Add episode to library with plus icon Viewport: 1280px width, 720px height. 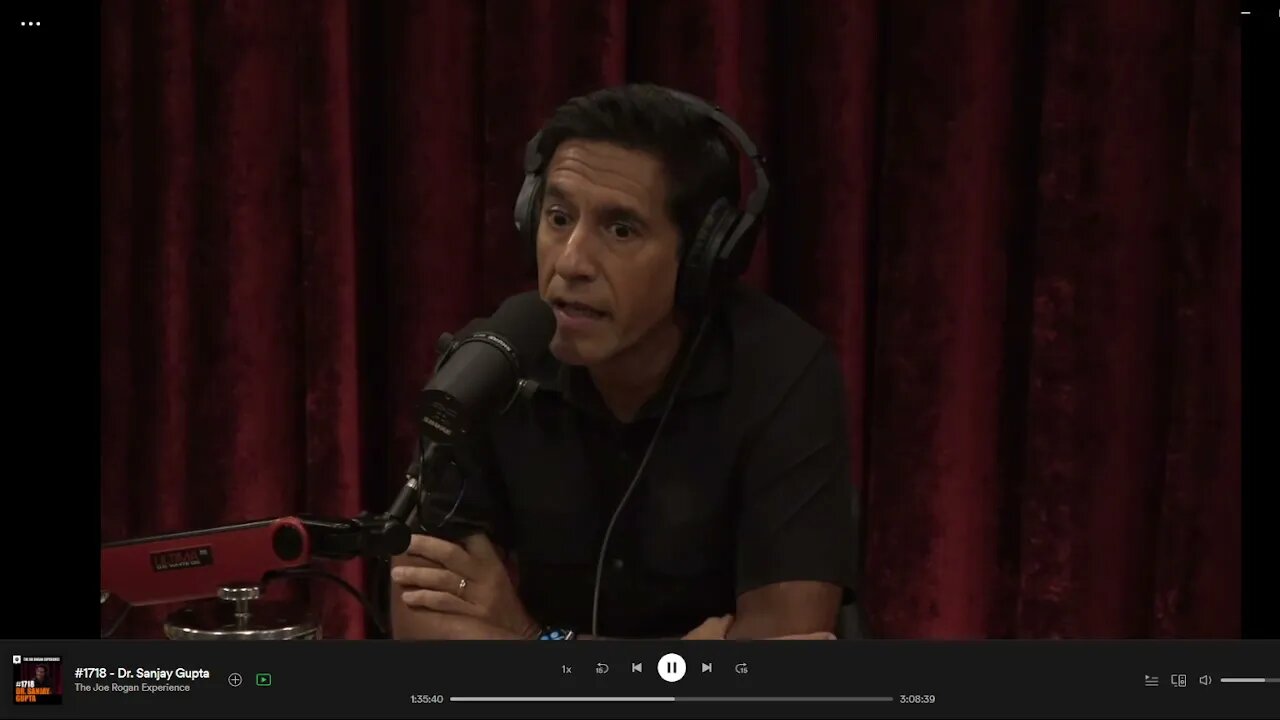(235, 680)
